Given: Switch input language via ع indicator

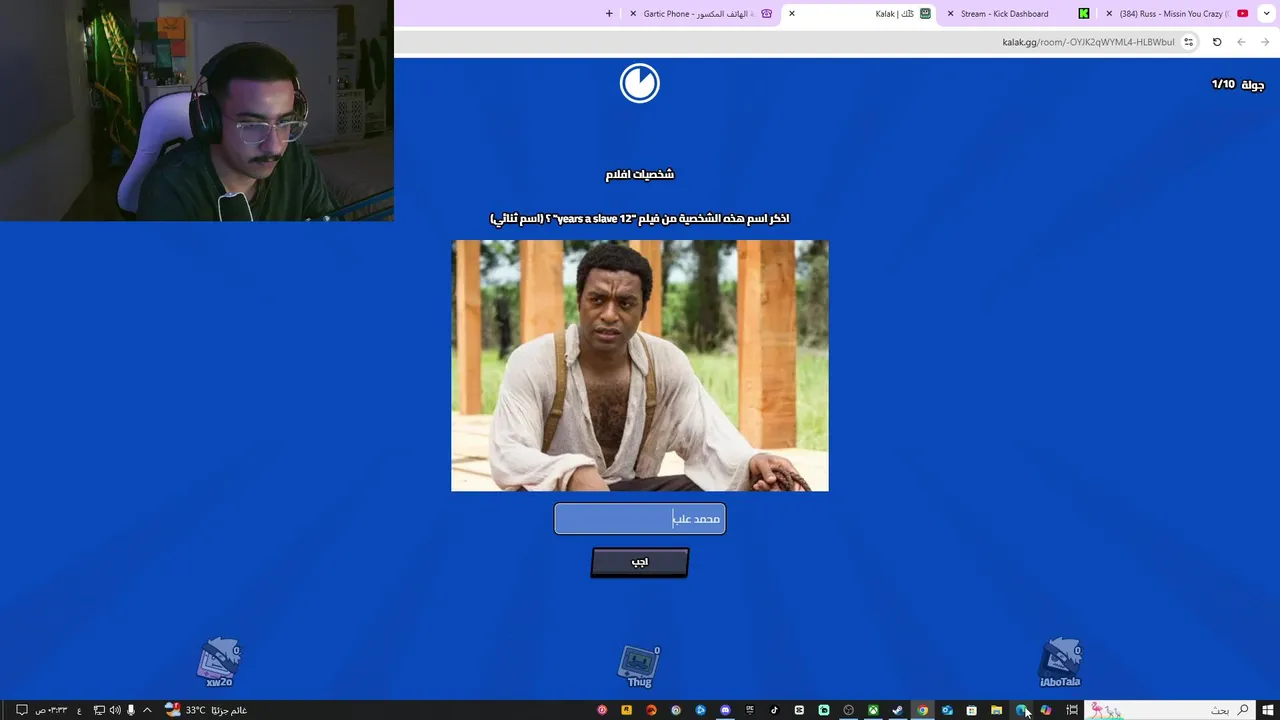Looking at the screenshot, I should coord(79,710).
